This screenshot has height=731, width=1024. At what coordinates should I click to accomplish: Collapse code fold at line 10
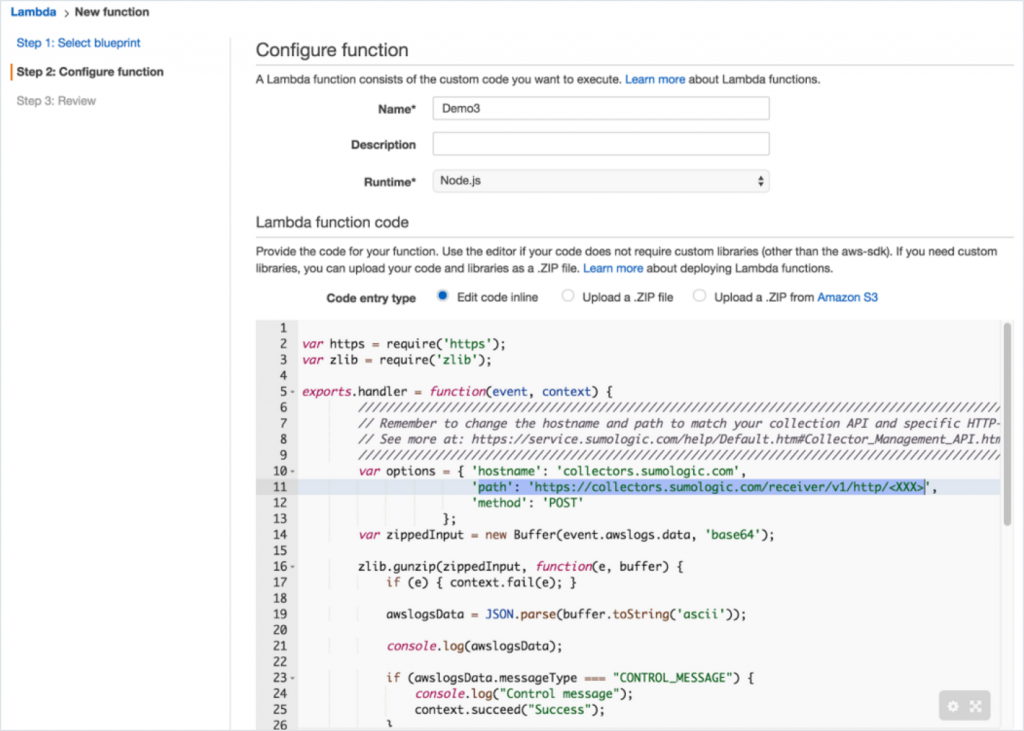[x=293, y=472]
